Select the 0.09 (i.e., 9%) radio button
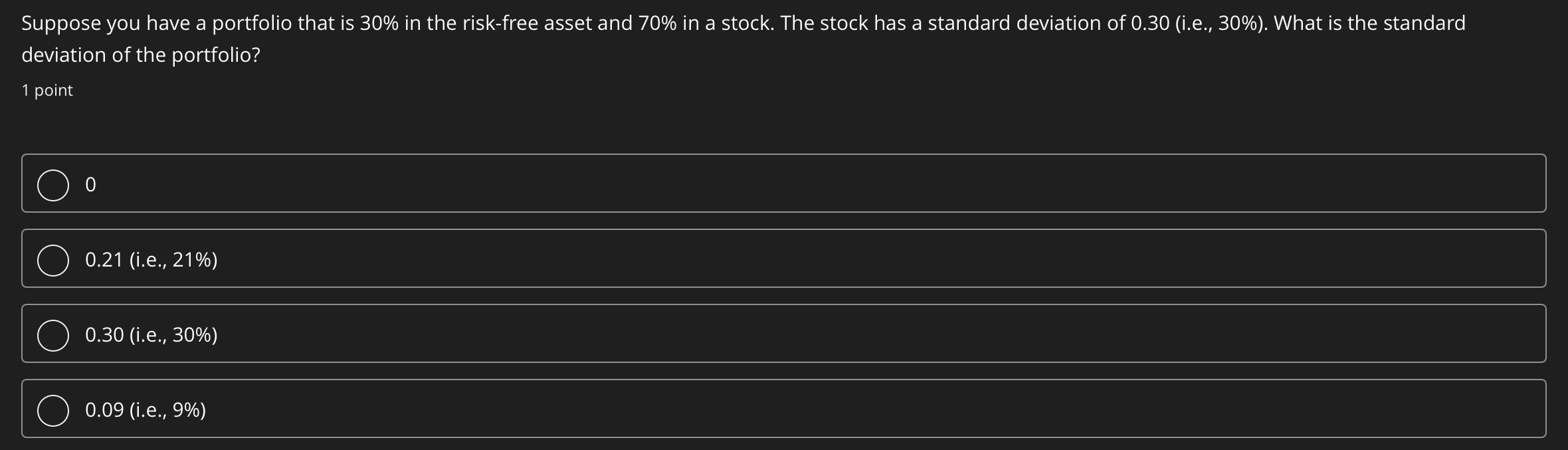The height and width of the screenshot is (450, 1568). click(x=53, y=409)
